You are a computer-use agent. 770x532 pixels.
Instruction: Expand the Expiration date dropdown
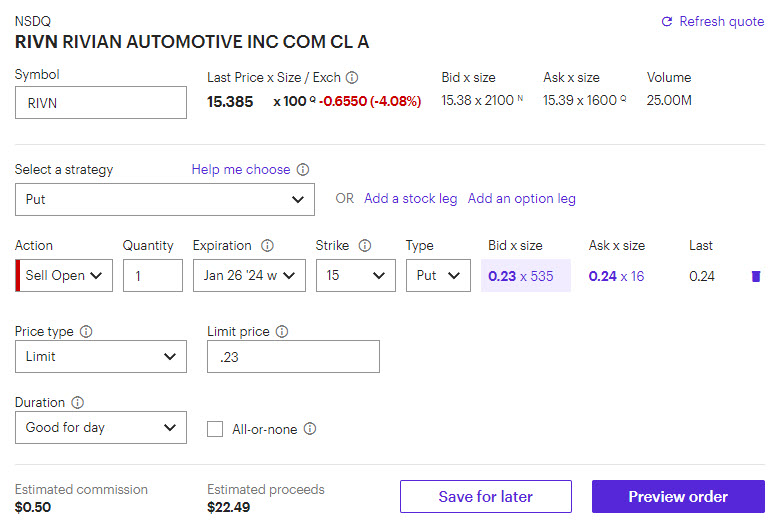point(249,276)
